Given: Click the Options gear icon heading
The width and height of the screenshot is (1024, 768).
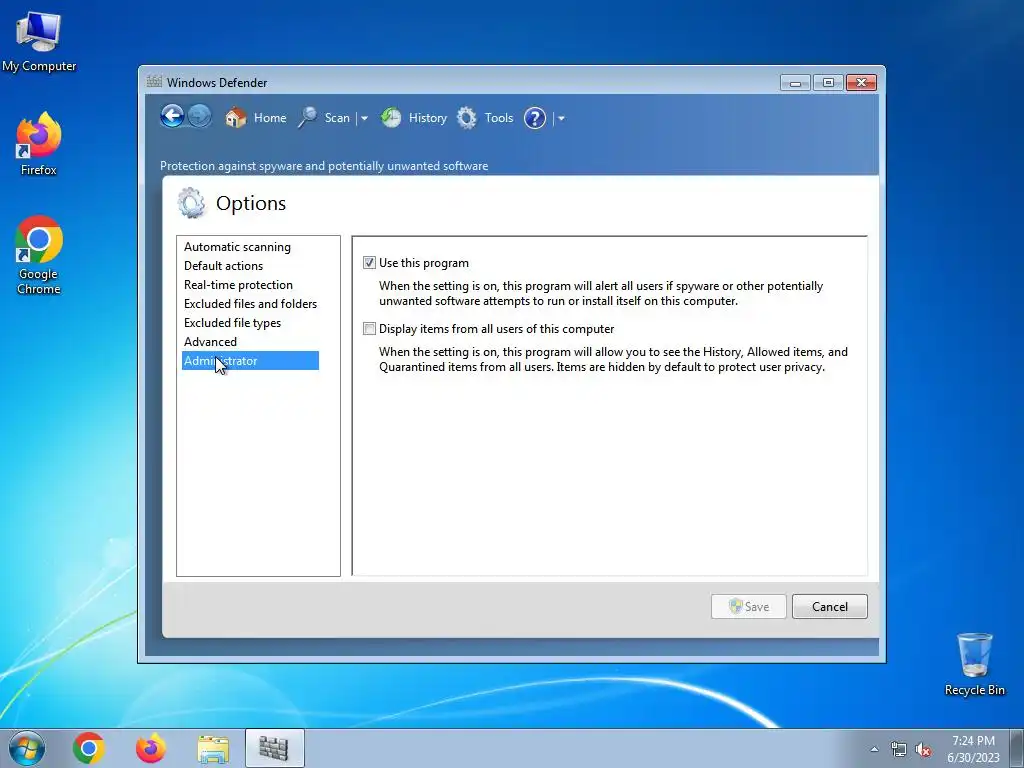Looking at the screenshot, I should point(191,203).
